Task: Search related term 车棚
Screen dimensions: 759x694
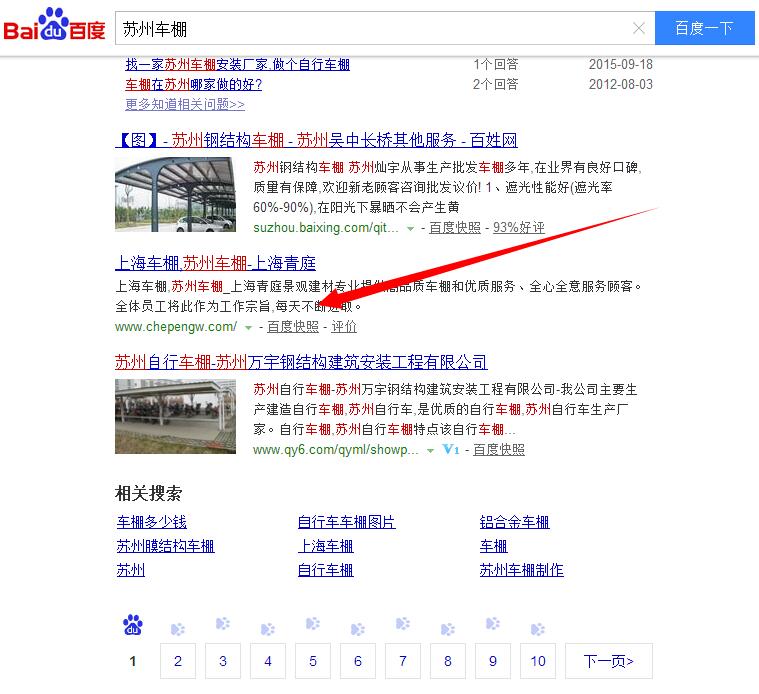Action: click(493, 546)
